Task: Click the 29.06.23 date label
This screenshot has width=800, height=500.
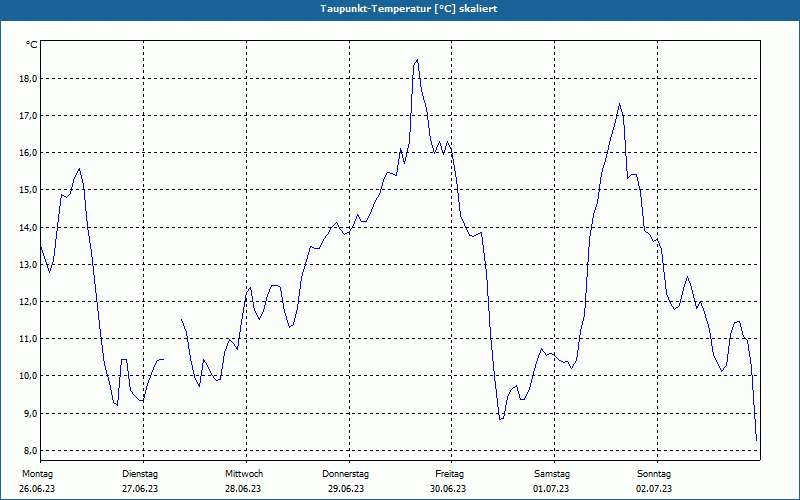Action: (x=346, y=489)
